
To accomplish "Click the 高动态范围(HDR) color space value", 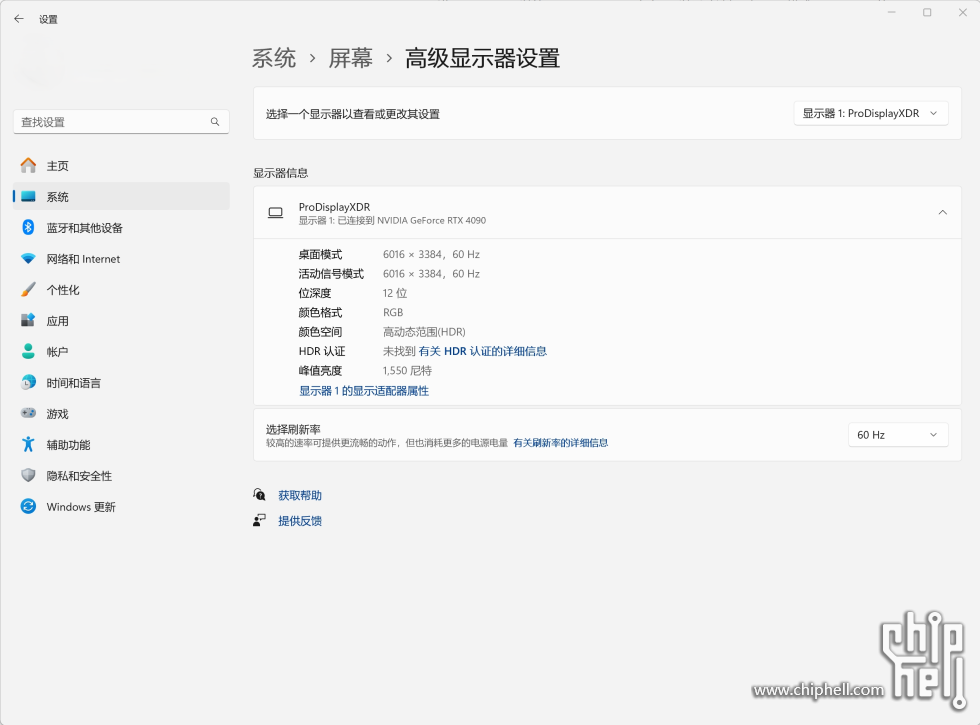I will click(x=424, y=332).
